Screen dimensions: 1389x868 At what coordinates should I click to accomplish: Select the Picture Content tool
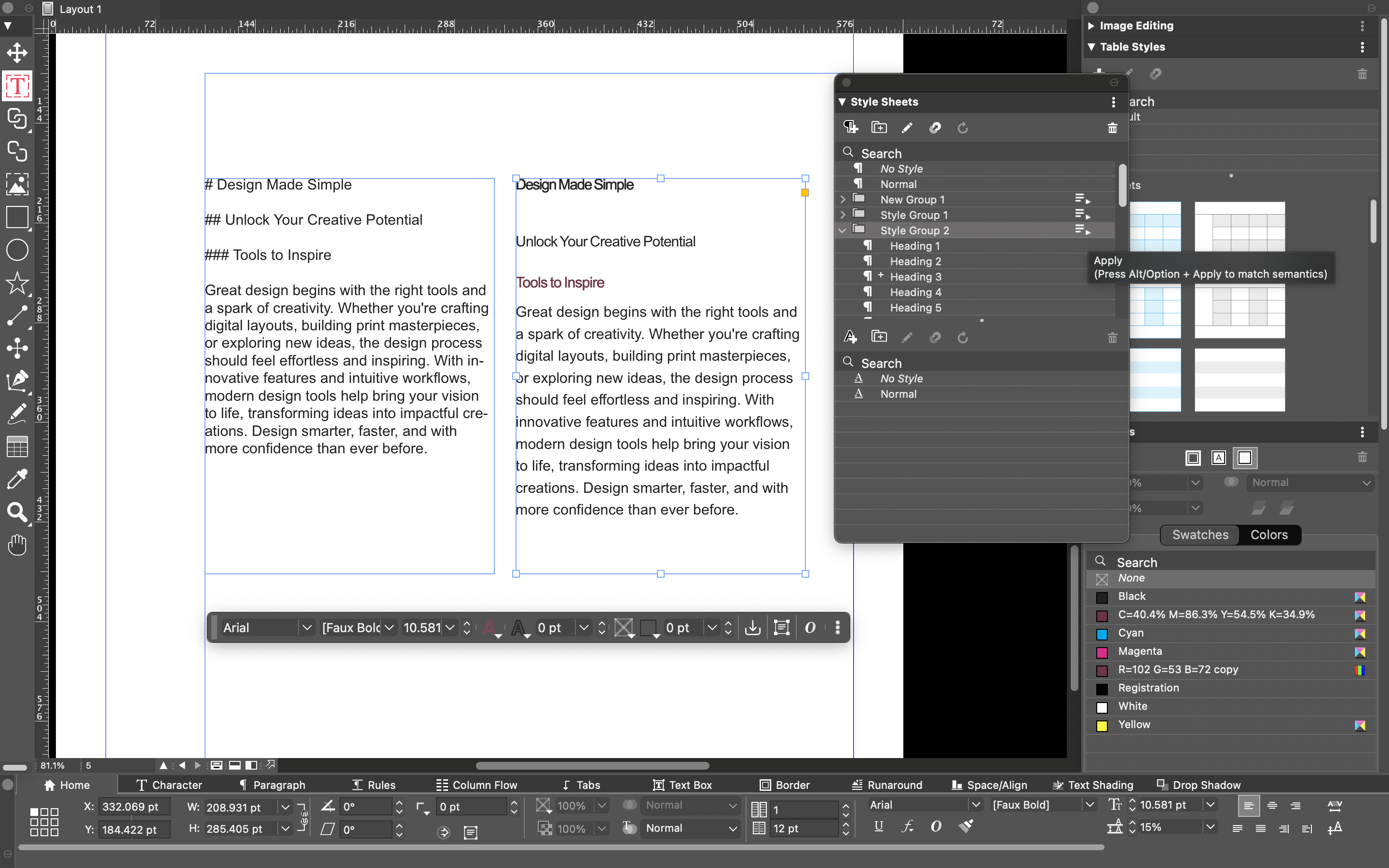tap(17, 185)
